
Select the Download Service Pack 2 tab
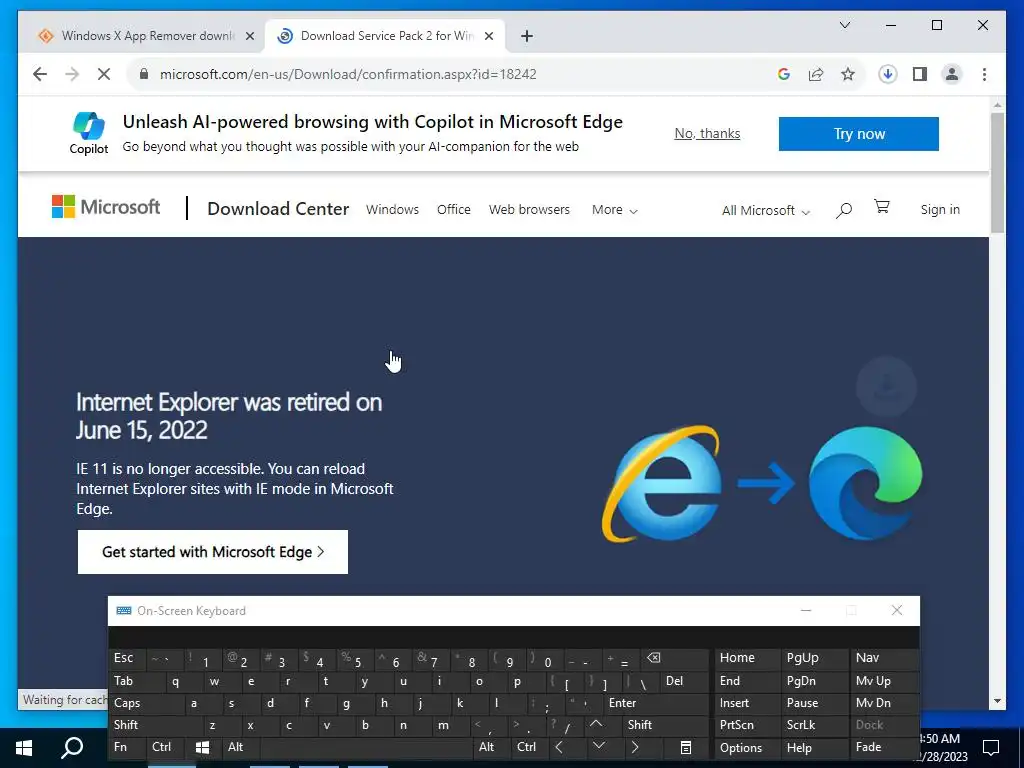point(384,36)
